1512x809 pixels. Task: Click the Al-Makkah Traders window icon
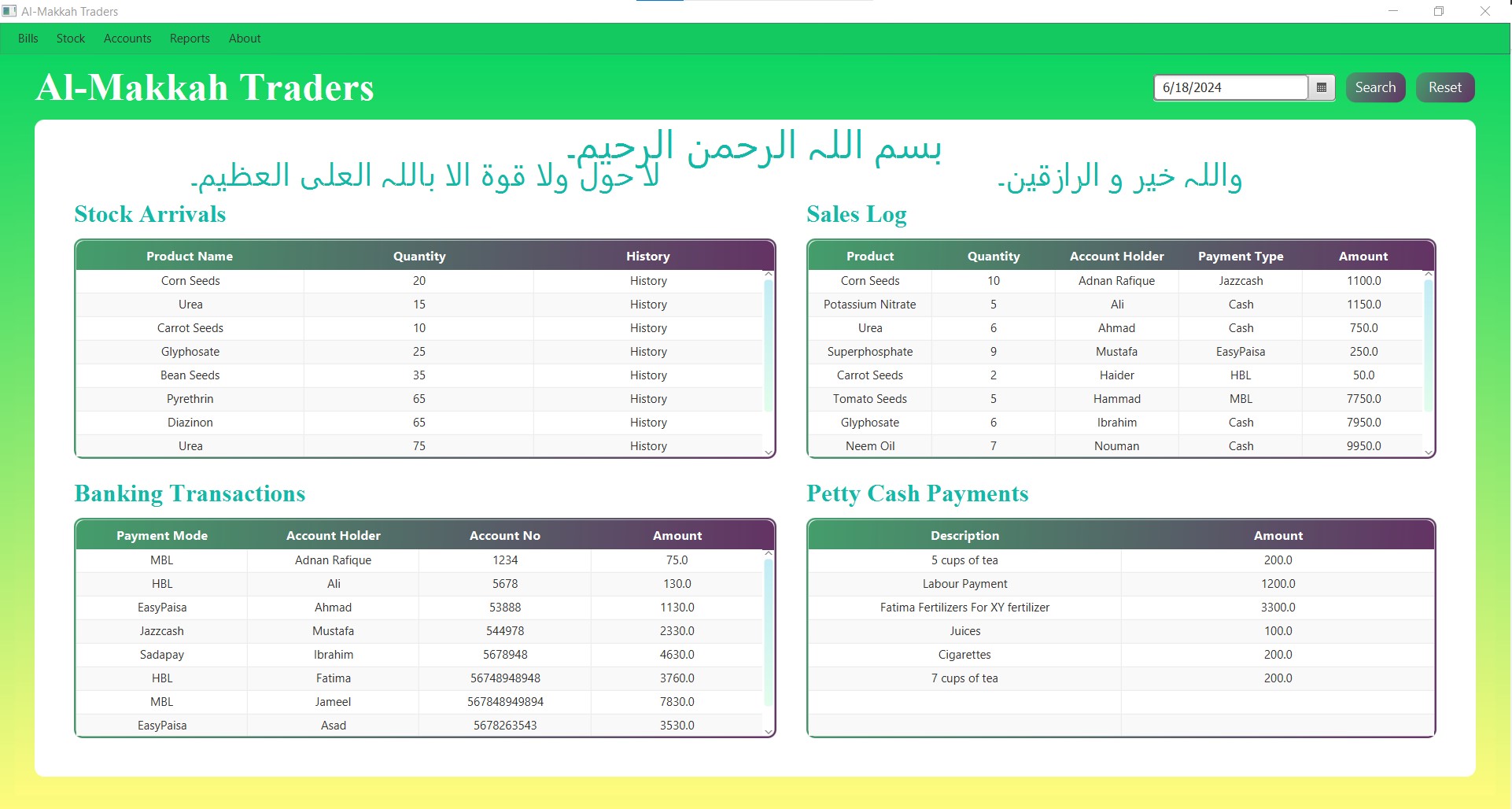click(x=9, y=11)
